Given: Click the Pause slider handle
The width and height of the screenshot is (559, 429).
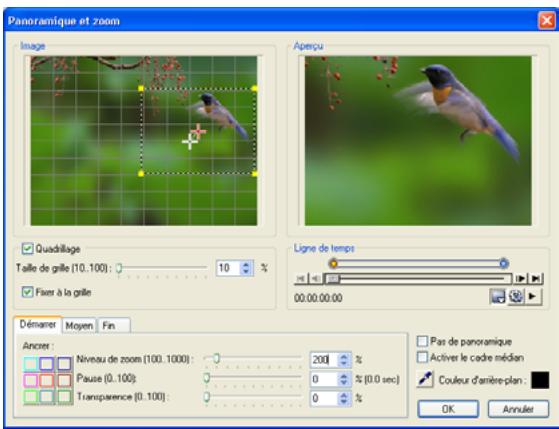Looking at the screenshot, I should pyautogui.click(x=206, y=378).
